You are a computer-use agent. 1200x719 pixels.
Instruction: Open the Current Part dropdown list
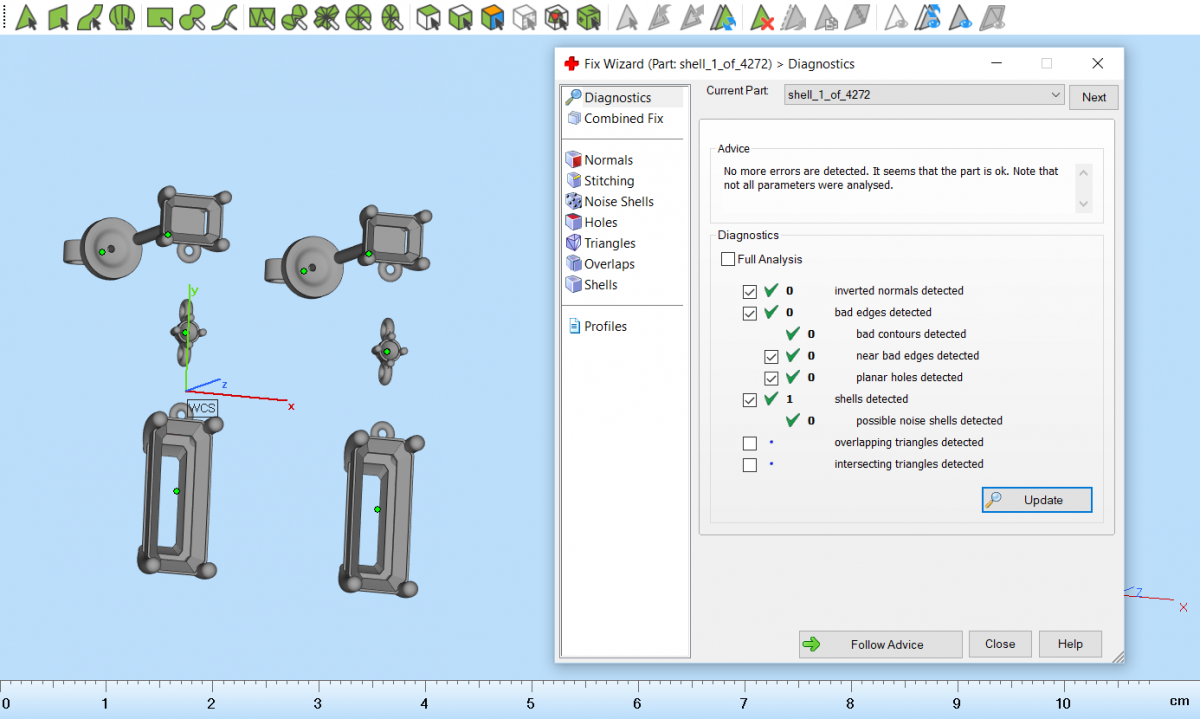point(1056,95)
